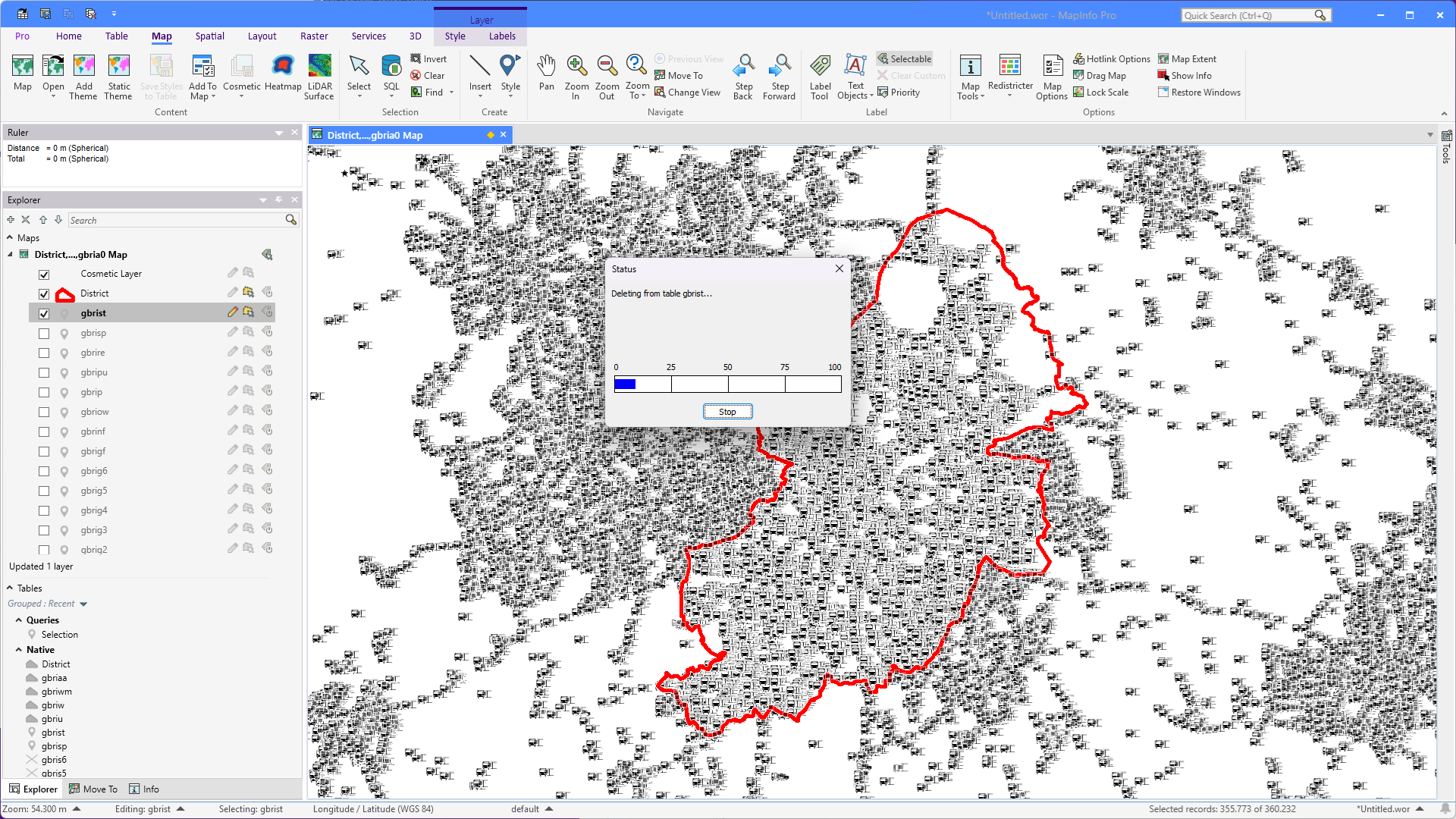The height and width of the screenshot is (819, 1456).
Task: Click the District layer red style swatch
Action: point(65,294)
